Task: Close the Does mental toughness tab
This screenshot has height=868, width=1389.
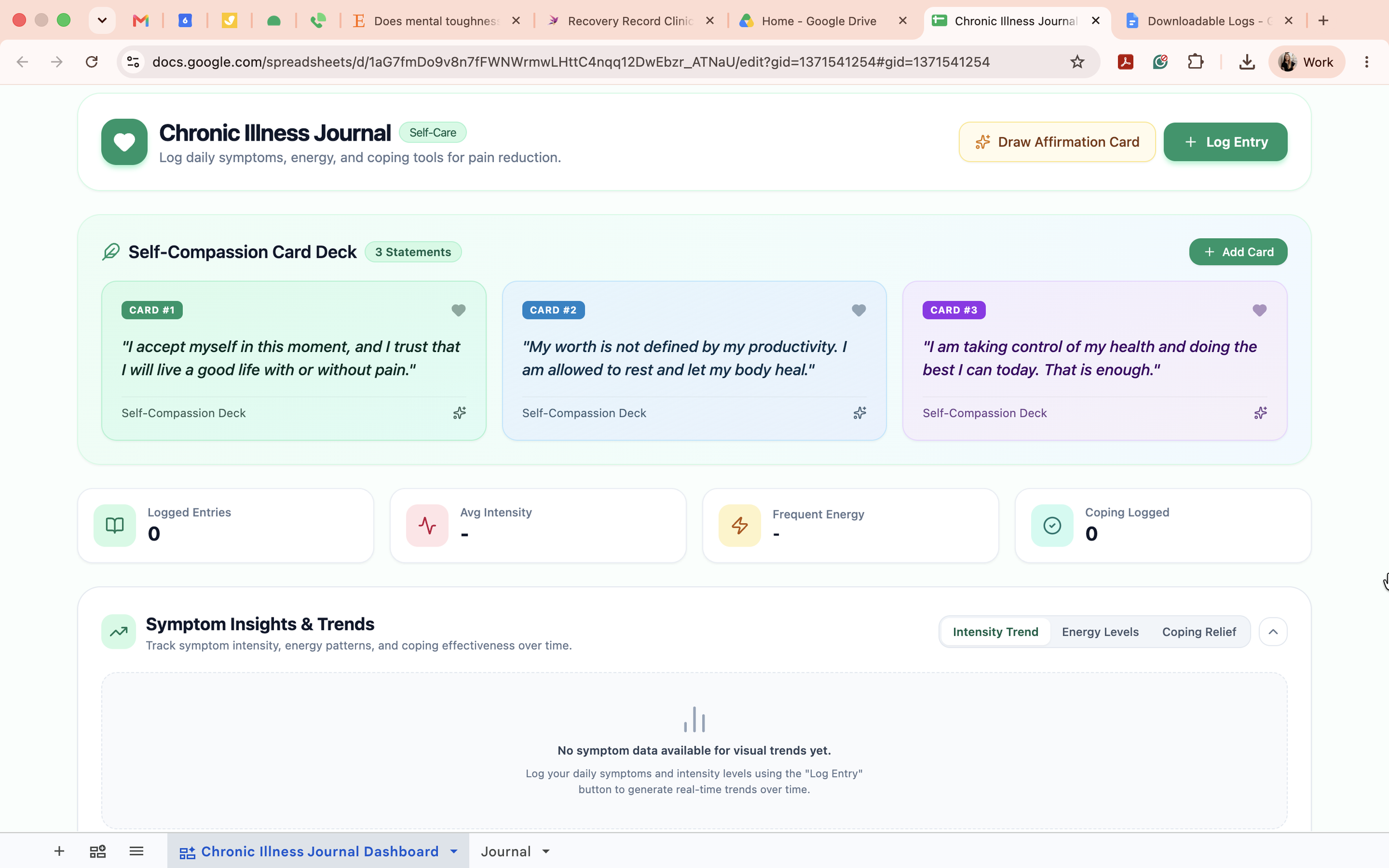Action: [x=516, y=21]
